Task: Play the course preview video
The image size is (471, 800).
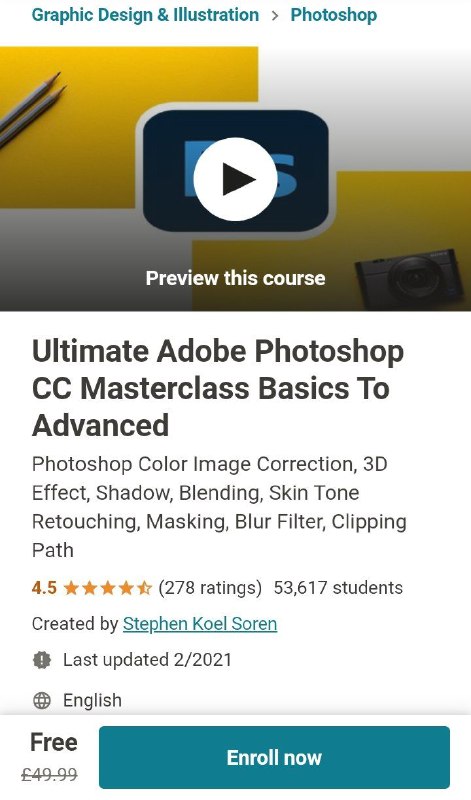Action: 235,179
